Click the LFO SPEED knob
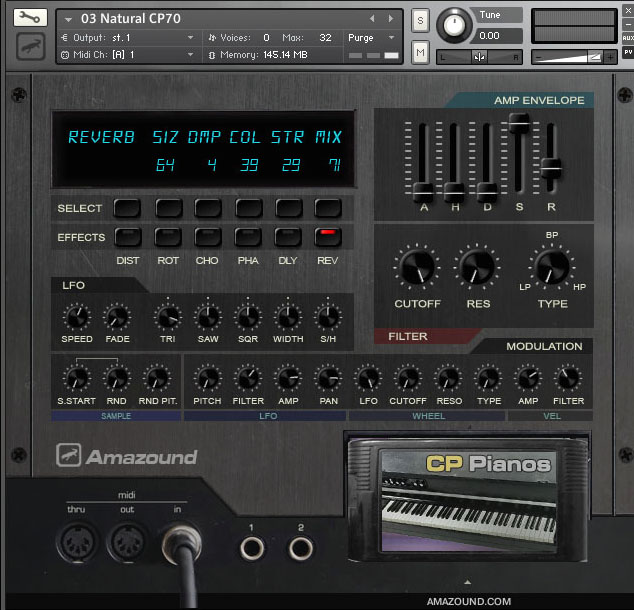Screen dimensions: 634x610 (76, 317)
